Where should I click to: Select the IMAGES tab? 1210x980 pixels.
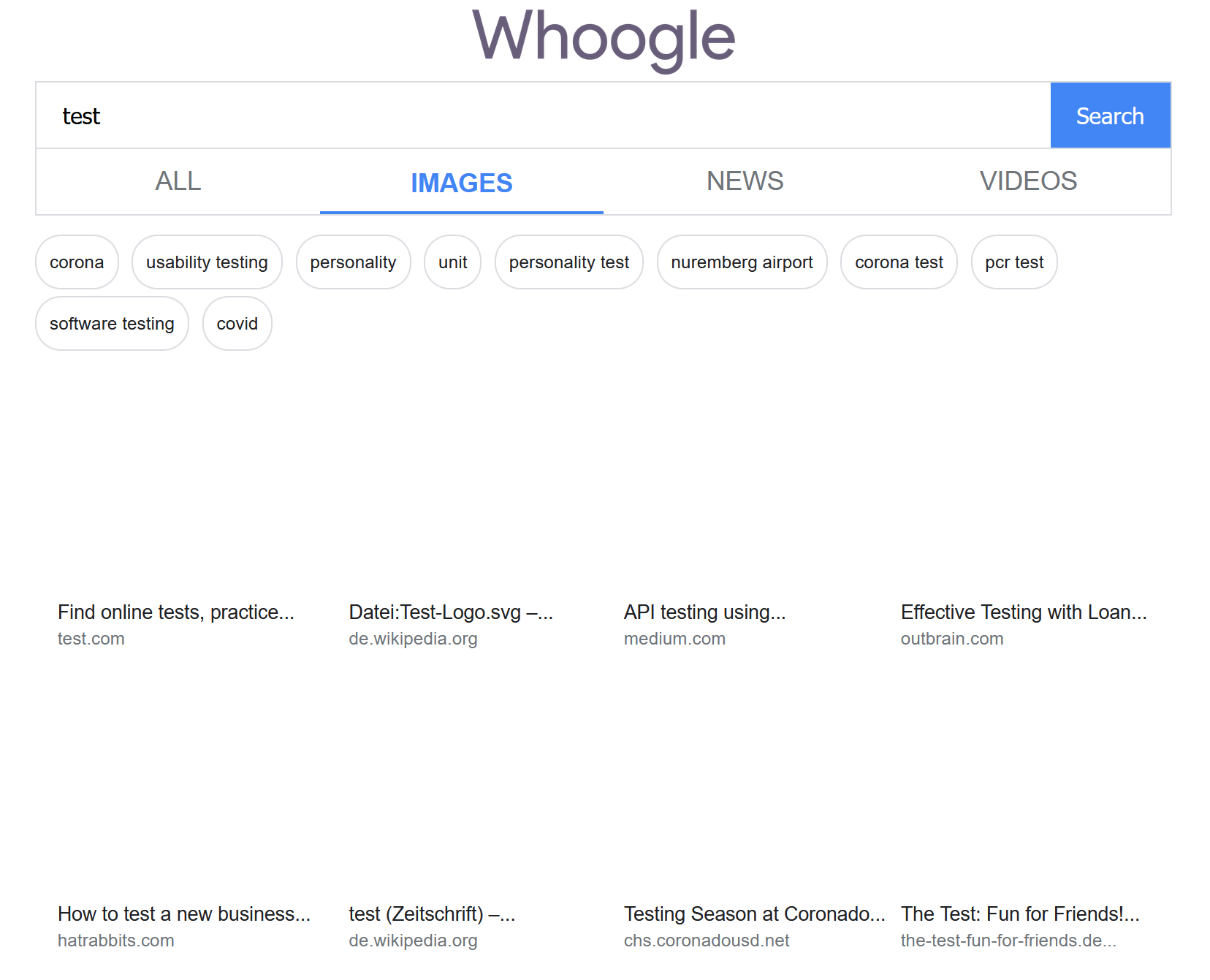[x=462, y=183]
